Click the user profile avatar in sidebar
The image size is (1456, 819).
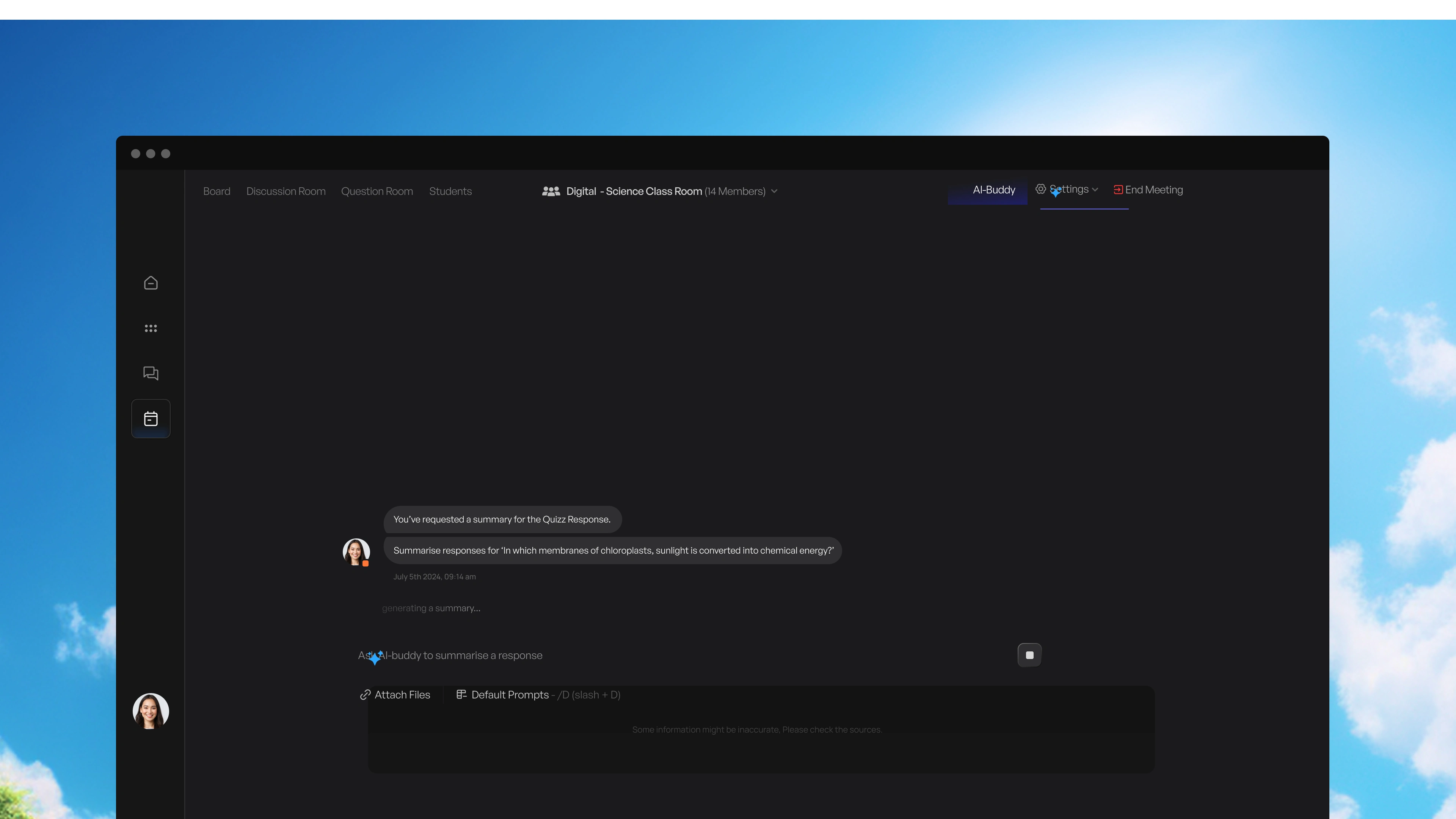click(151, 711)
